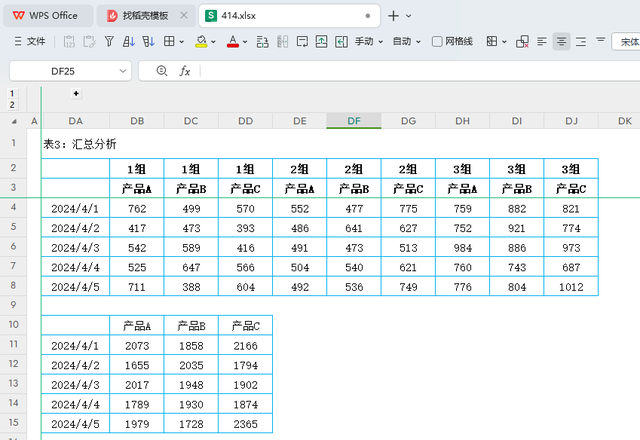Select column header DB
The image size is (640, 440).
click(x=137, y=121)
